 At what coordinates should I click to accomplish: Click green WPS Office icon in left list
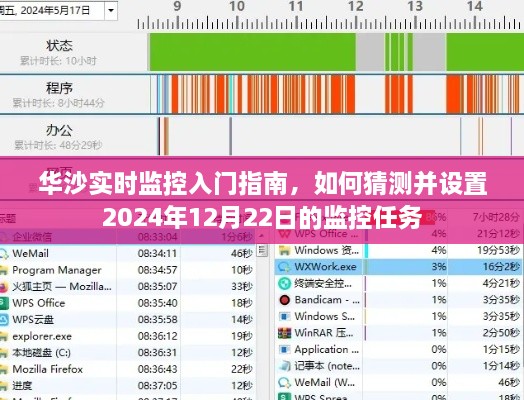4,303
